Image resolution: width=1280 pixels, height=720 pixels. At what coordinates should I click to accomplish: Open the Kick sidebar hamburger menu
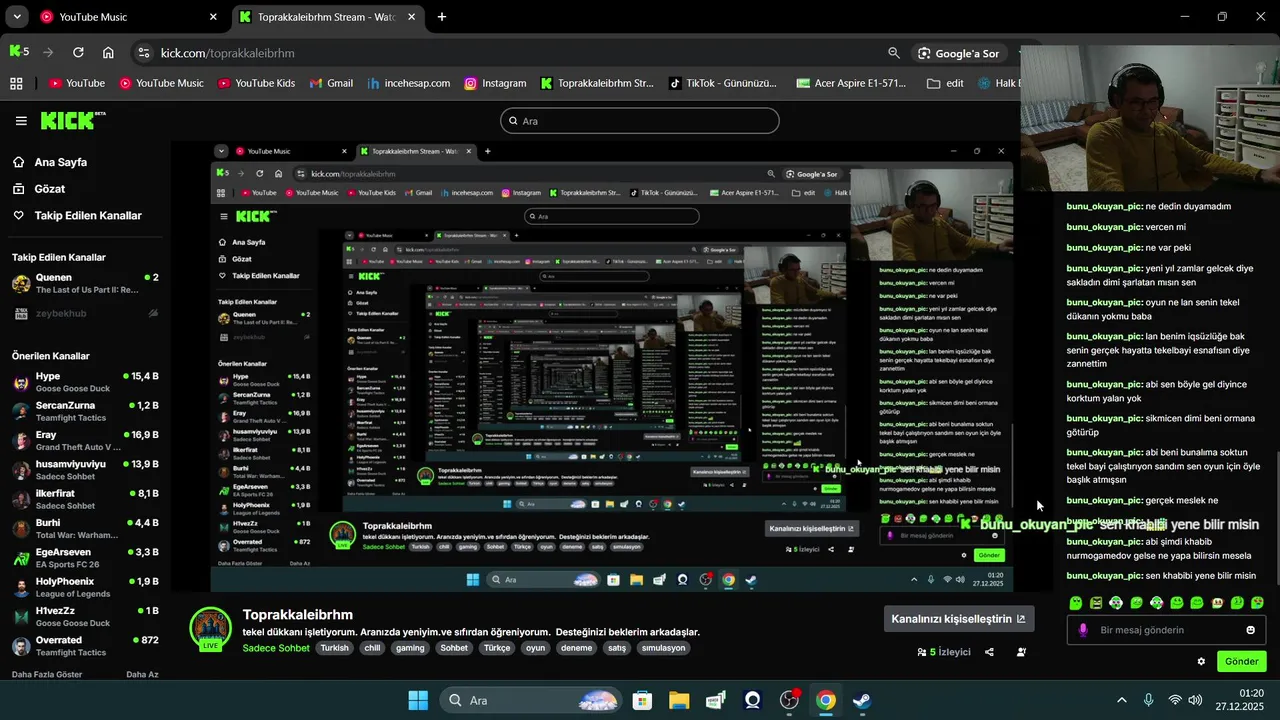21,121
